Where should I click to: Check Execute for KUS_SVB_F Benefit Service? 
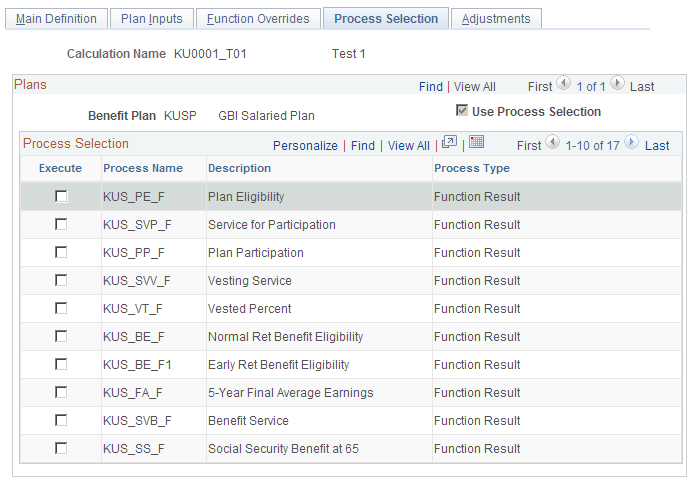click(x=61, y=420)
